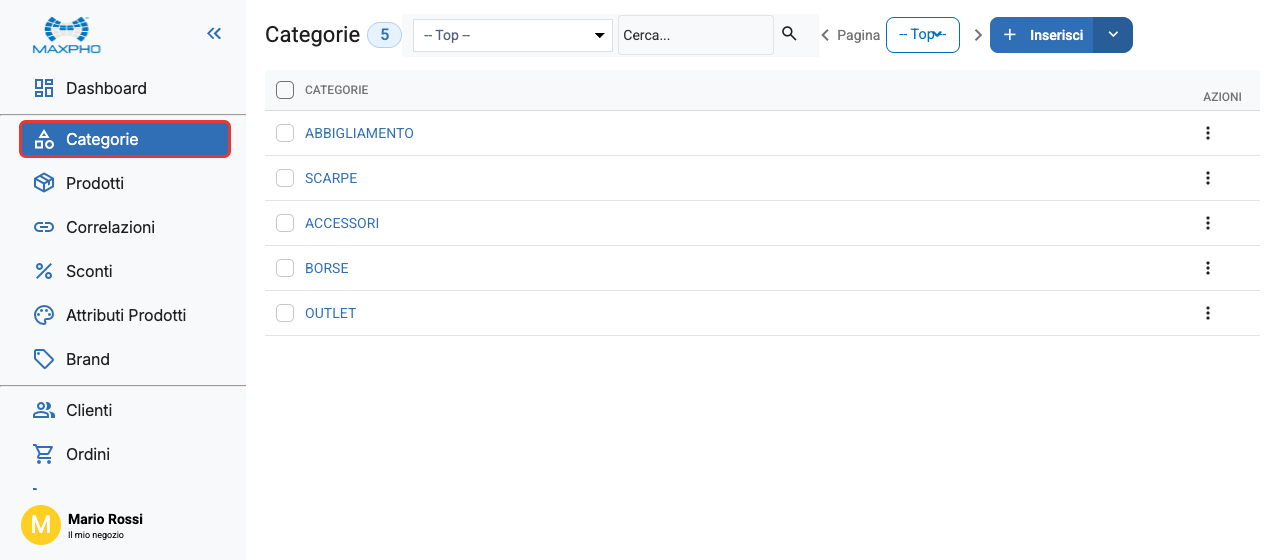The image size is (1280, 560).
Task: Open the BORSE category link
Action: coord(327,268)
